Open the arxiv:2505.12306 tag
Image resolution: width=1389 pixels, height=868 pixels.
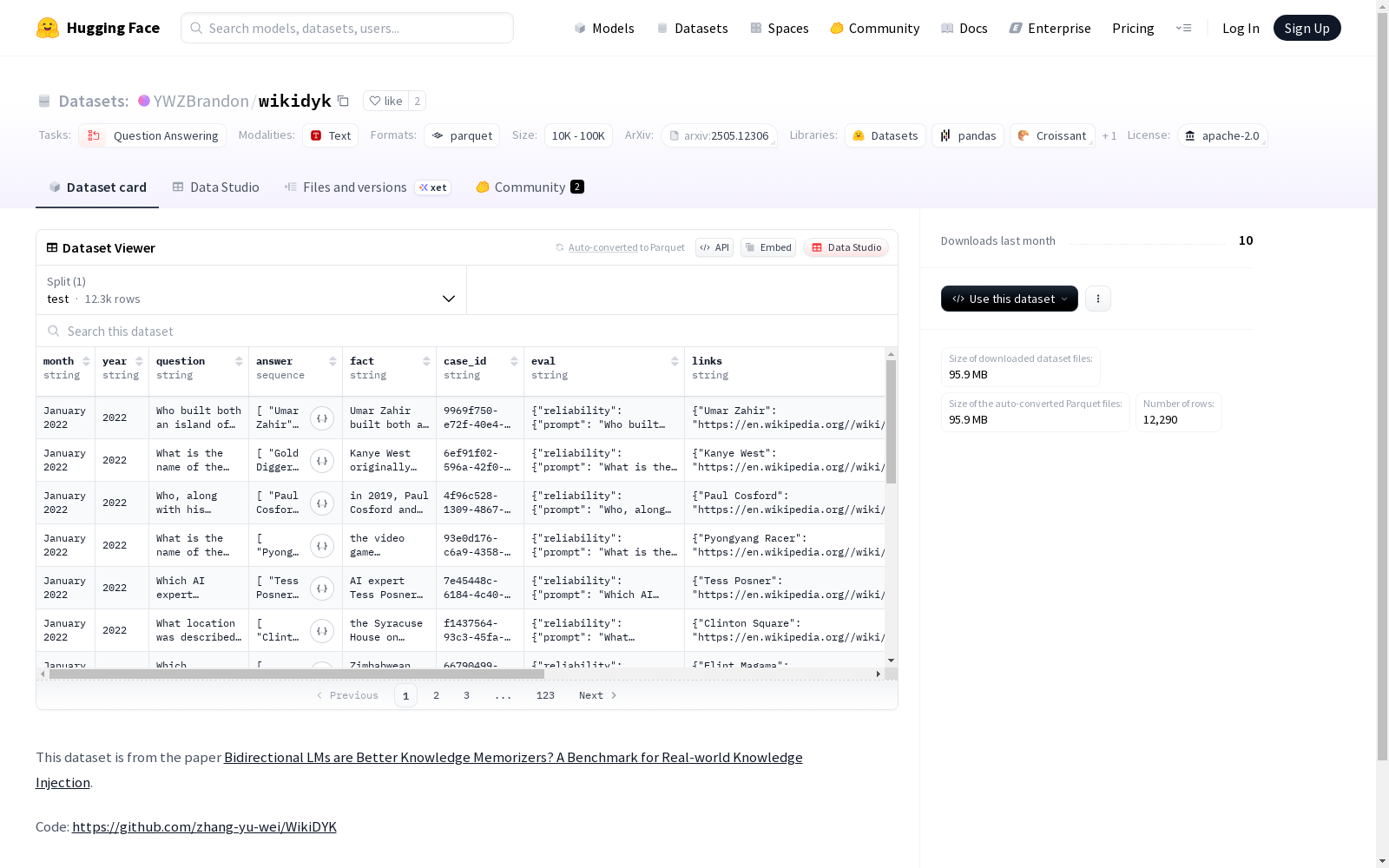[719, 135]
